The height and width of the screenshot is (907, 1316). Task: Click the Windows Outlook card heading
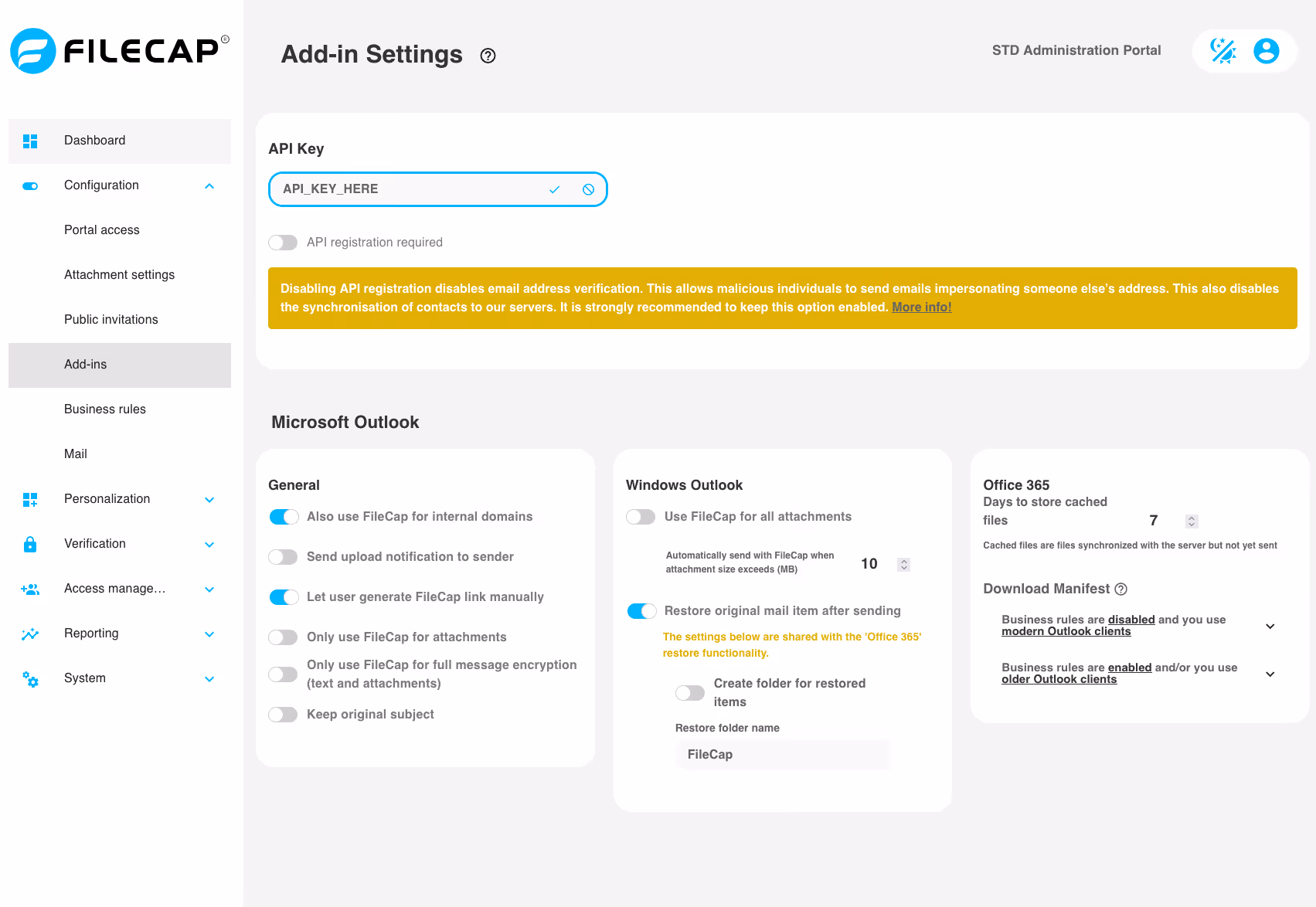click(684, 485)
